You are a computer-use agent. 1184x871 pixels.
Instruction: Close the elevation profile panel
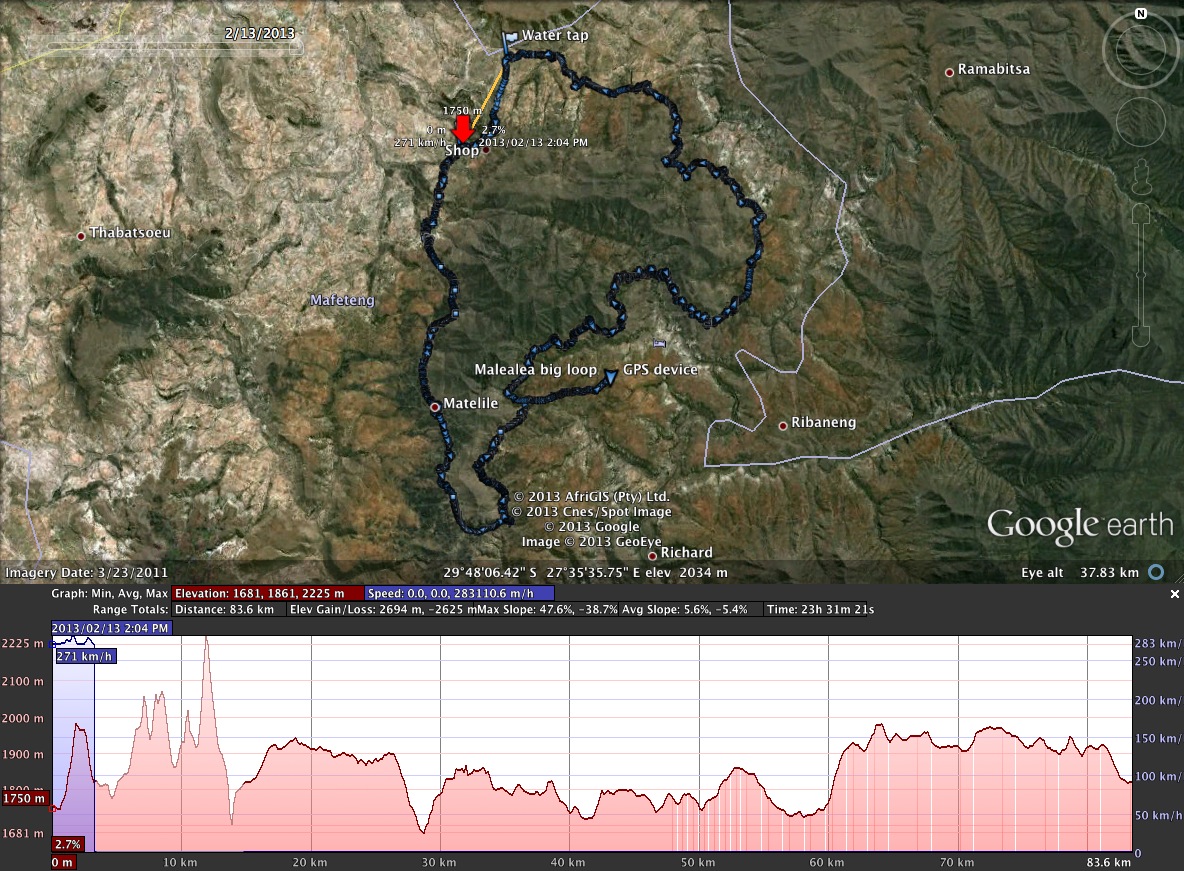(1175, 594)
